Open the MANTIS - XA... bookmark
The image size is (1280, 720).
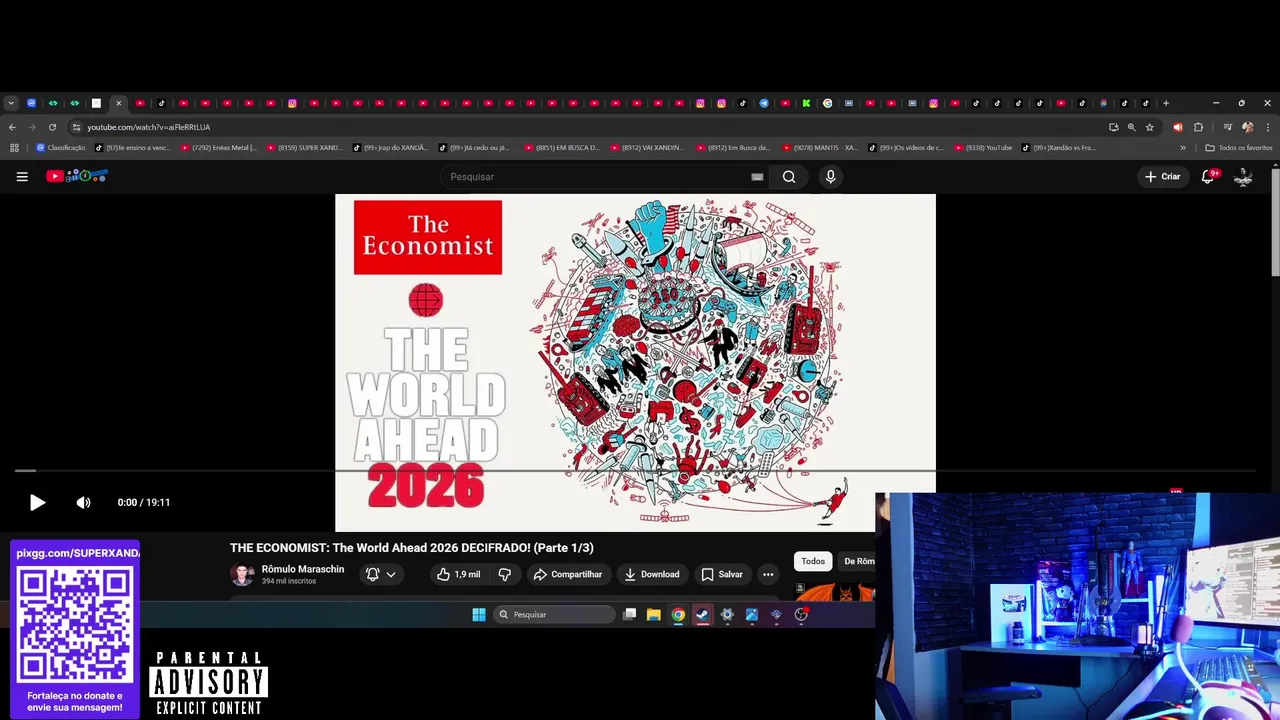click(820, 148)
